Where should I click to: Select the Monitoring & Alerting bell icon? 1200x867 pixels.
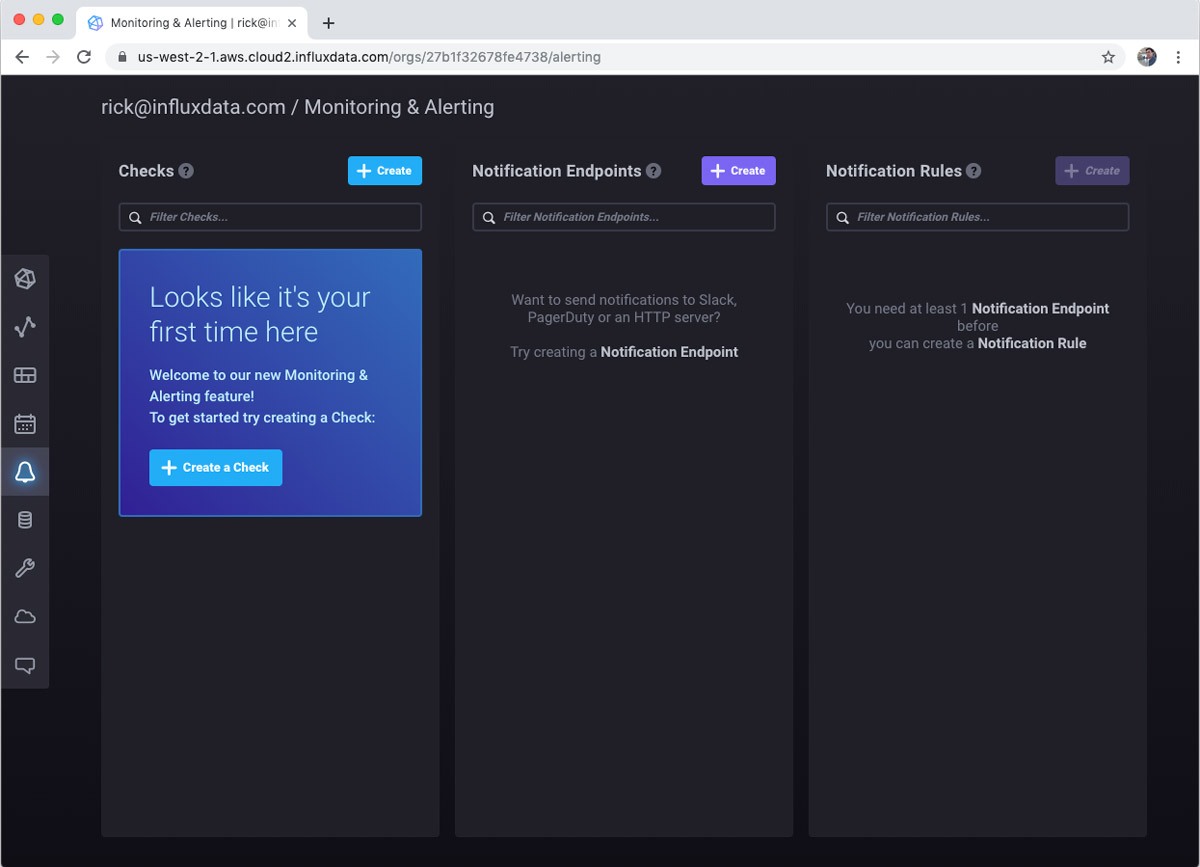click(25, 471)
